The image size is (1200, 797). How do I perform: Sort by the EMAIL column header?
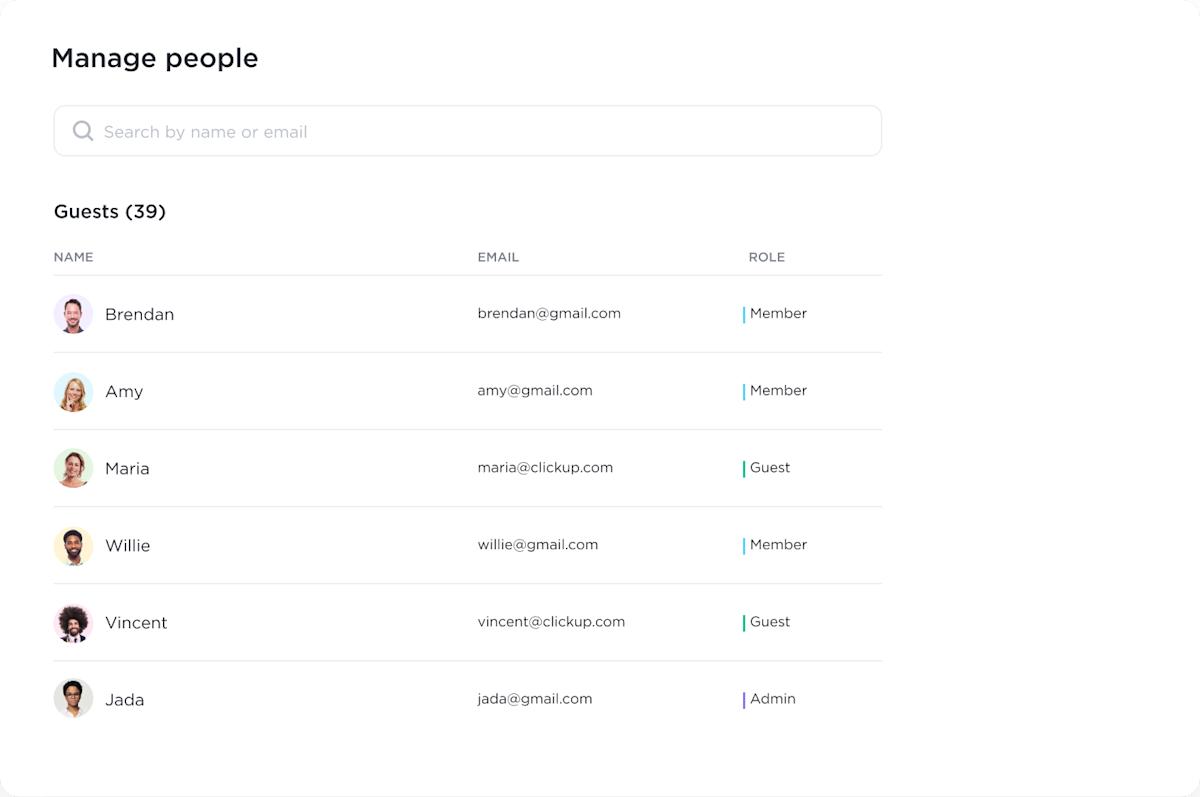pyautogui.click(x=498, y=257)
